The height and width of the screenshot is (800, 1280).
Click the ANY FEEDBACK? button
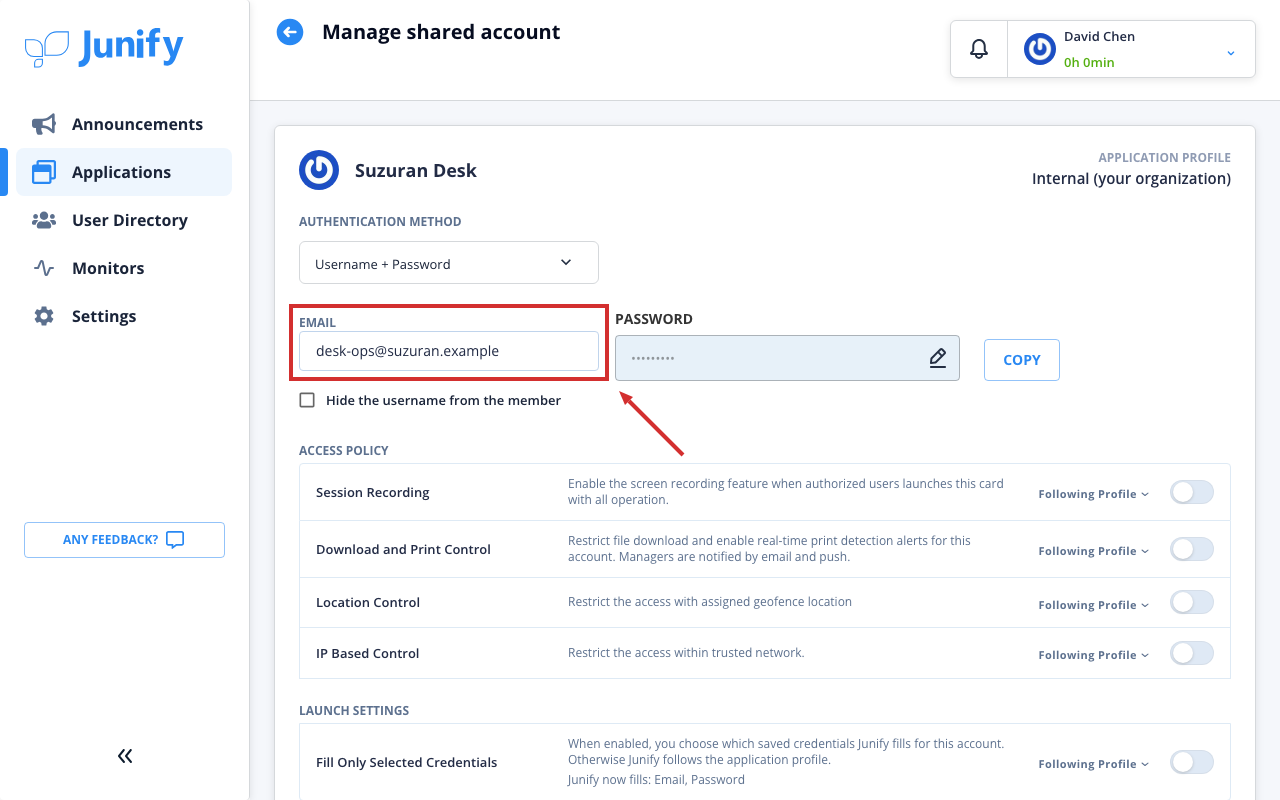point(124,540)
